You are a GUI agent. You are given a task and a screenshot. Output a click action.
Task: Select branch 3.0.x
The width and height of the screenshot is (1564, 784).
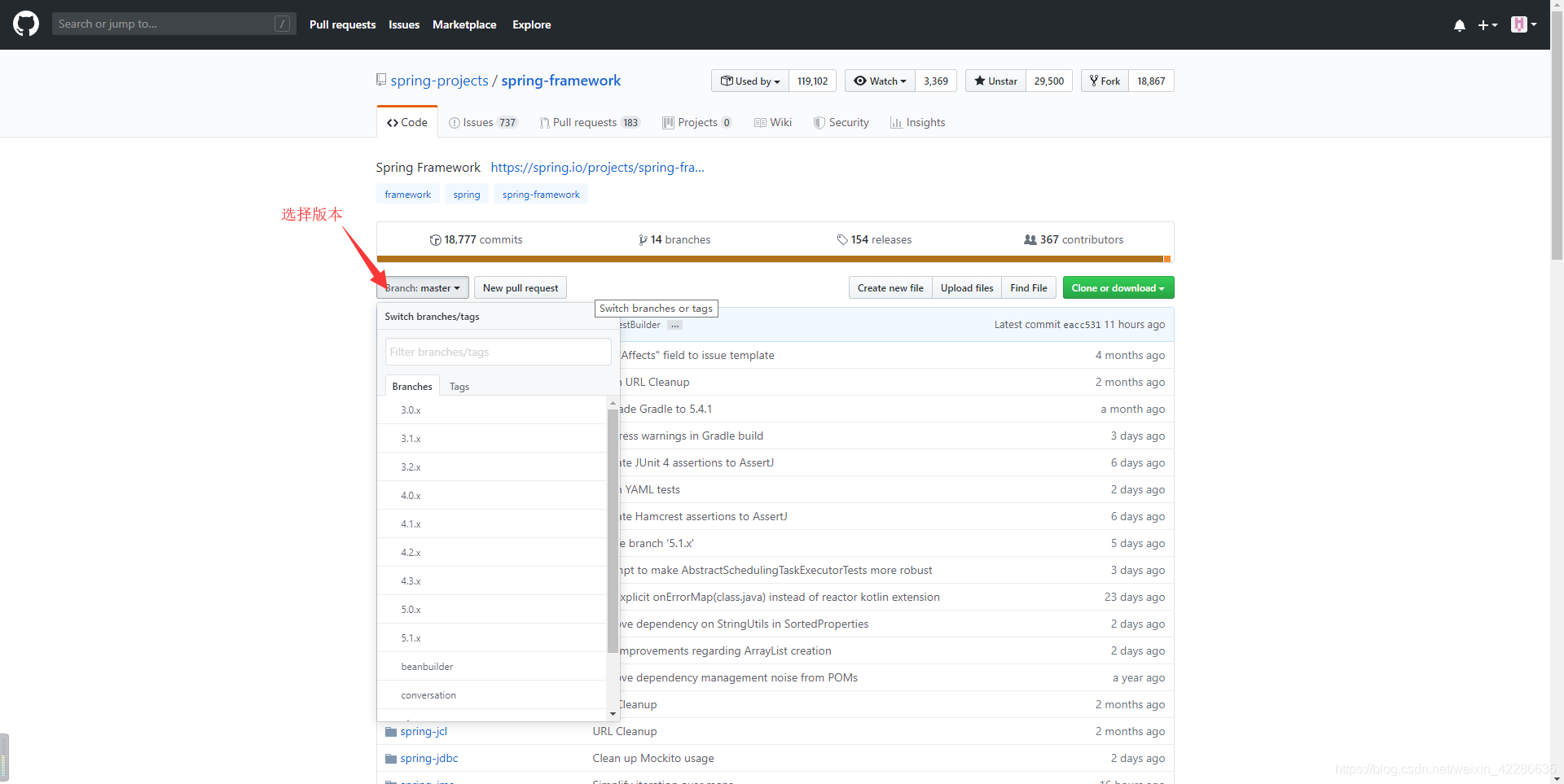pyautogui.click(x=492, y=410)
